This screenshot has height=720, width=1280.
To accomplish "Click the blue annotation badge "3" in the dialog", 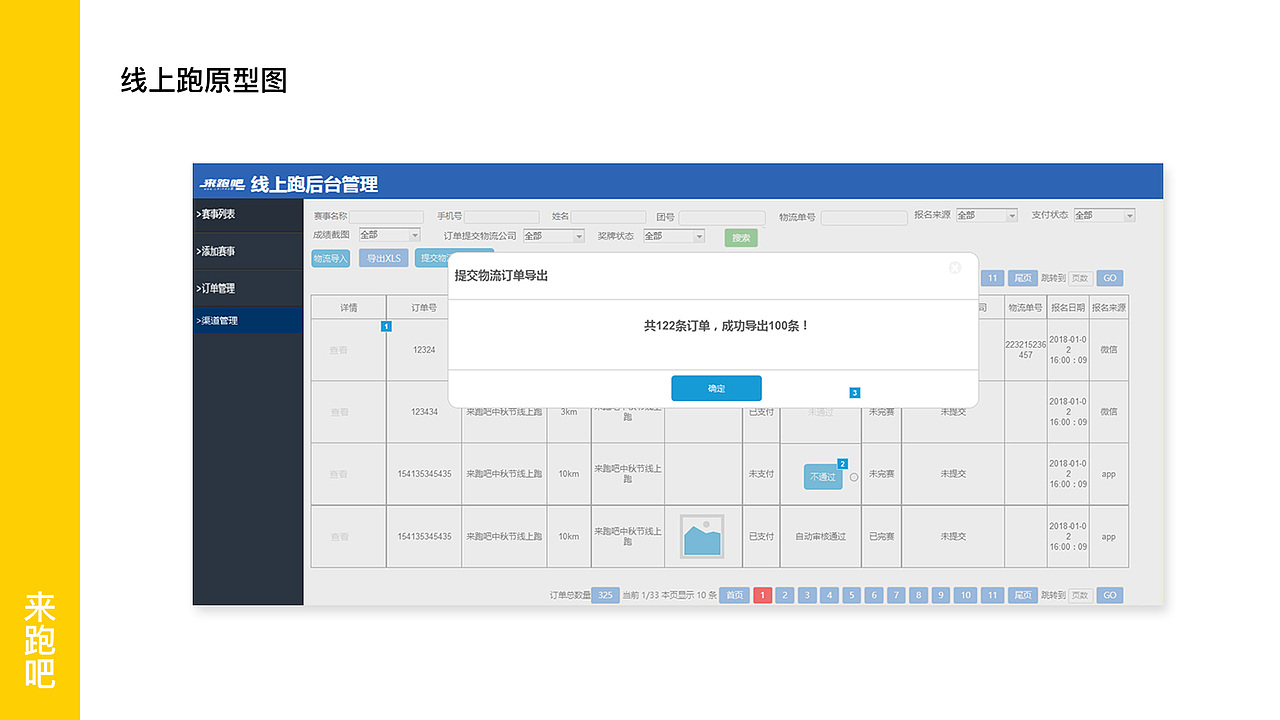I will [854, 393].
